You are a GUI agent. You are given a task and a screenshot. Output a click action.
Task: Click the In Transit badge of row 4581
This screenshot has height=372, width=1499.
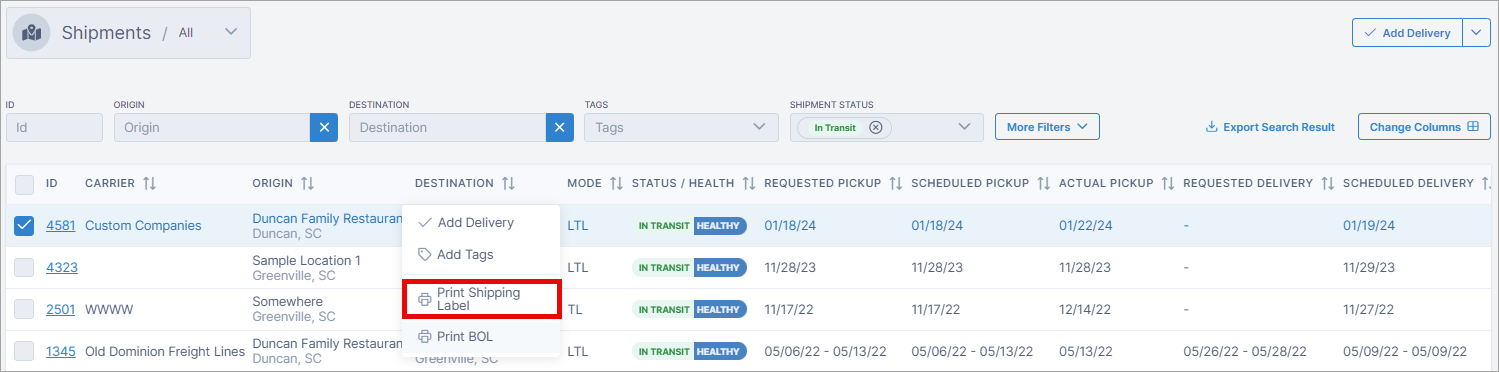663,226
